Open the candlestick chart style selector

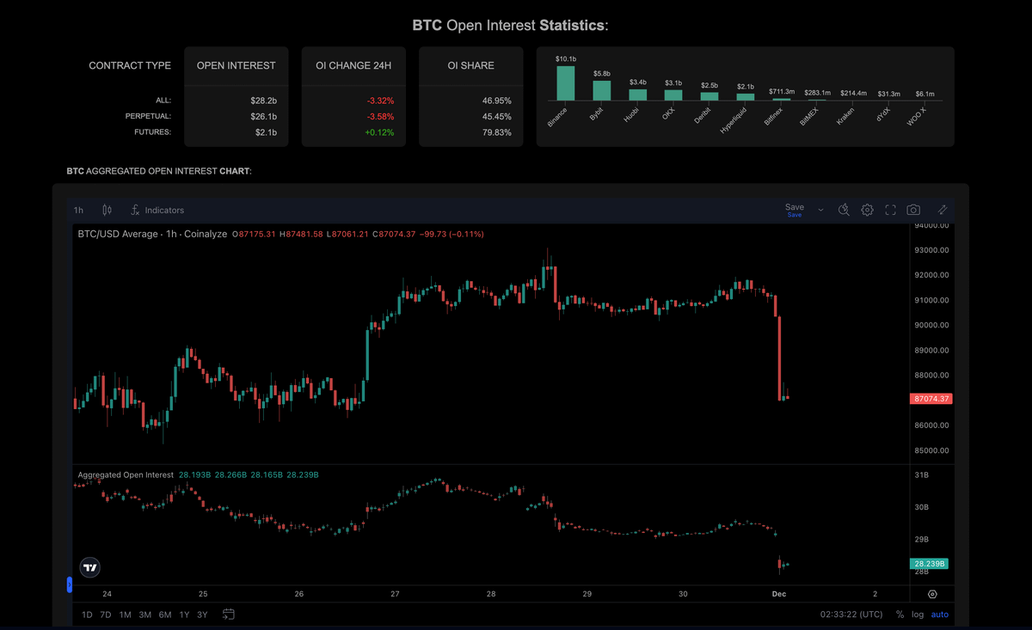tap(107, 210)
